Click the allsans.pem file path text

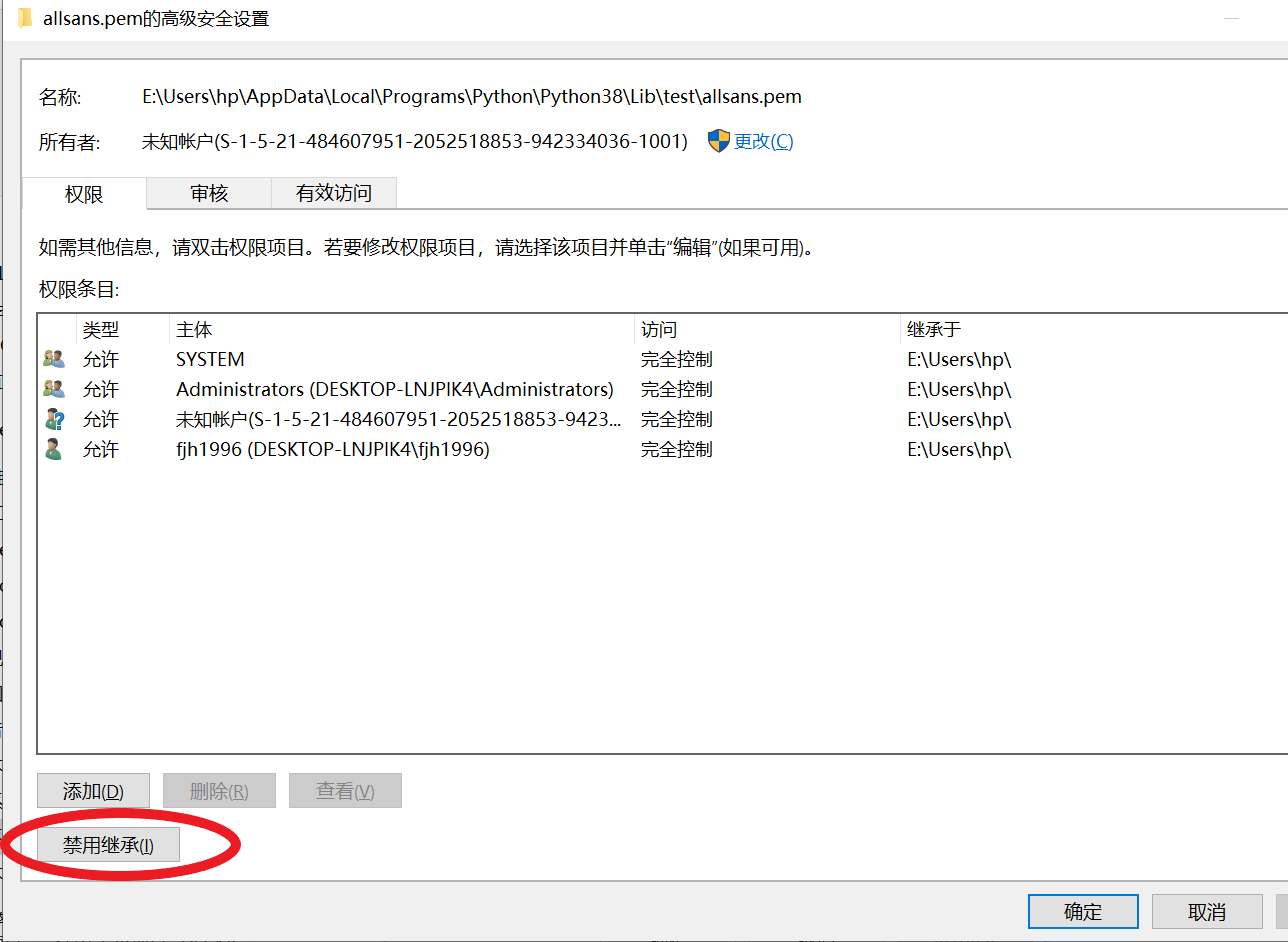[472, 97]
